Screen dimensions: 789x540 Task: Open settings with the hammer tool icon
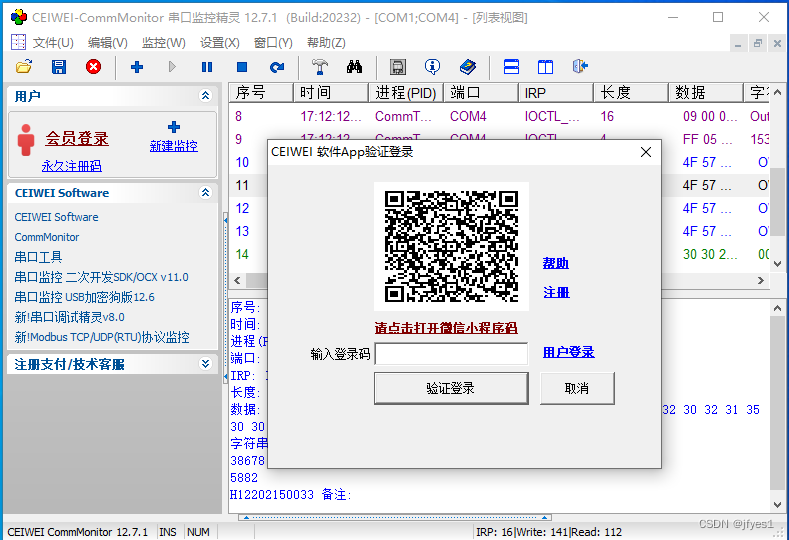pyautogui.click(x=320, y=66)
